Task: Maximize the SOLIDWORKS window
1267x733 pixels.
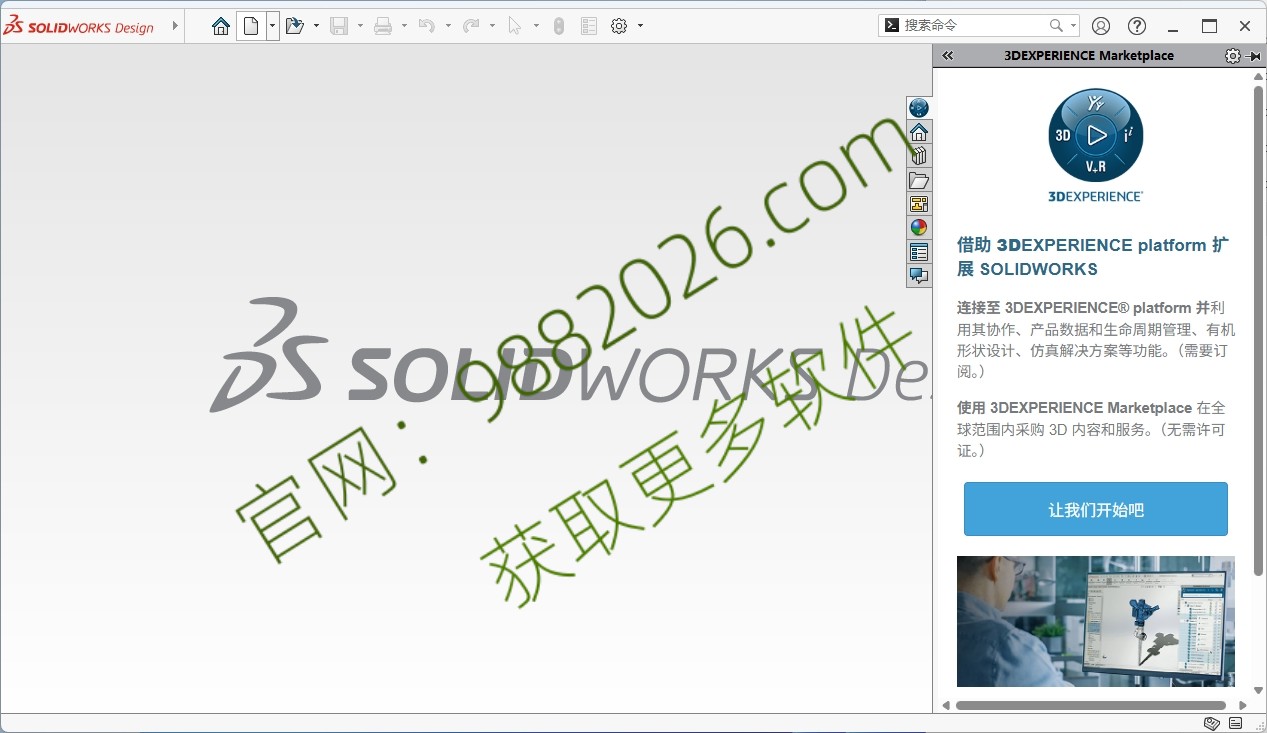Action: pyautogui.click(x=1209, y=26)
